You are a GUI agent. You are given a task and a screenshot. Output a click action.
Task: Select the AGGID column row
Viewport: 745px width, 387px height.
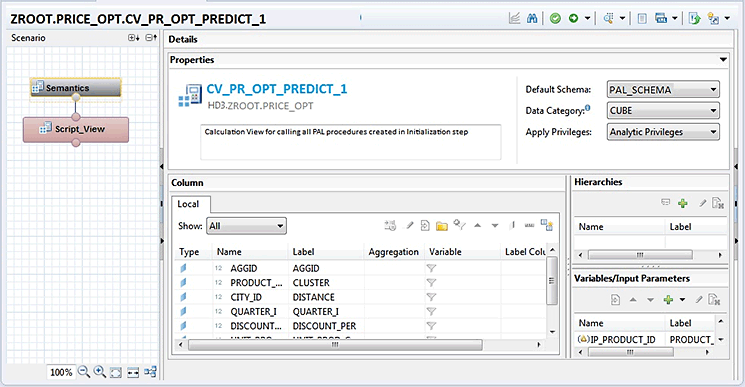point(361,268)
